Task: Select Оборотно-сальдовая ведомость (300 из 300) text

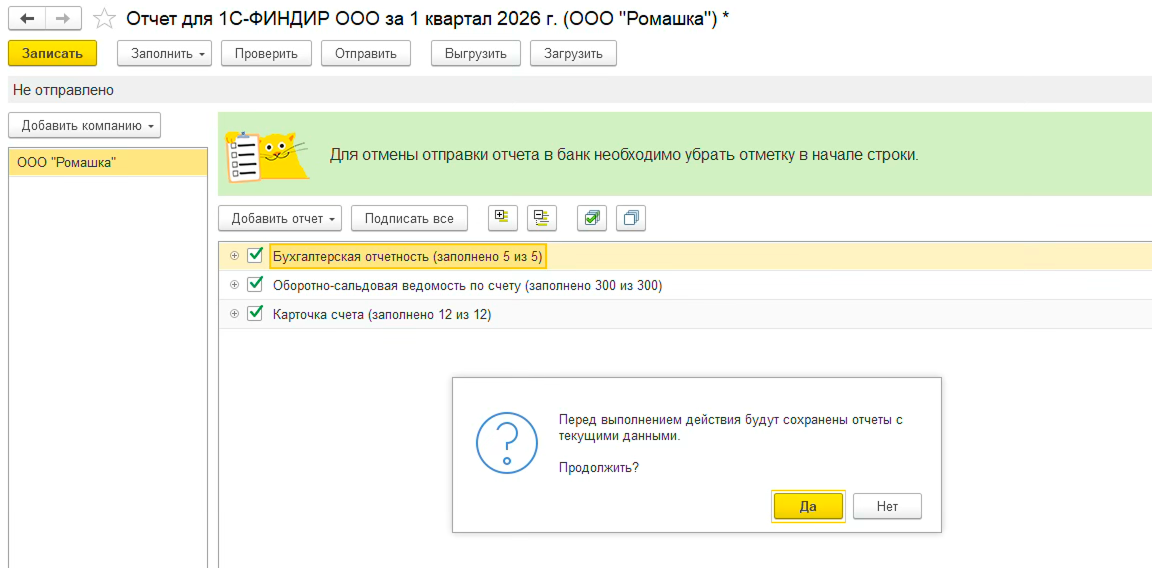Action: (x=467, y=285)
